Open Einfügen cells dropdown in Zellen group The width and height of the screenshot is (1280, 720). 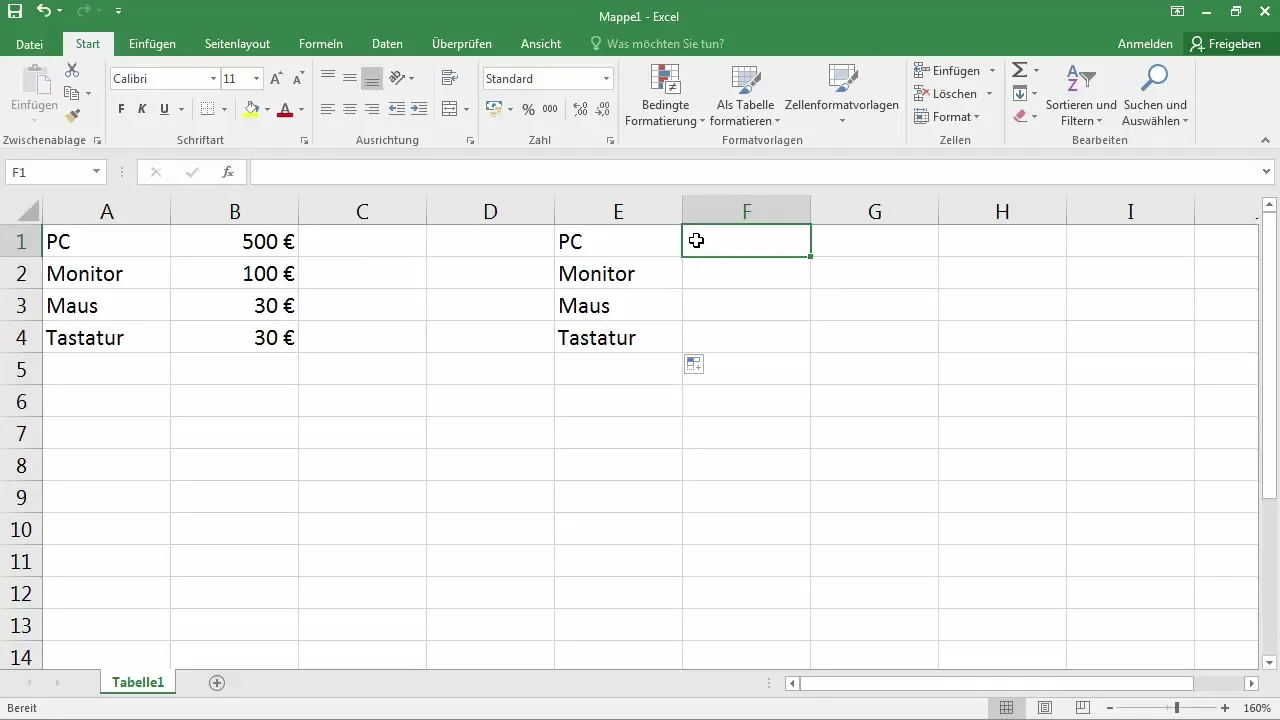(992, 71)
